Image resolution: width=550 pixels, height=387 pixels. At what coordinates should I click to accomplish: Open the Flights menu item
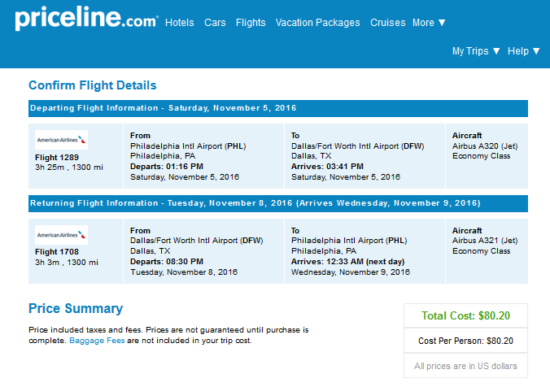pyautogui.click(x=250, y=23)
